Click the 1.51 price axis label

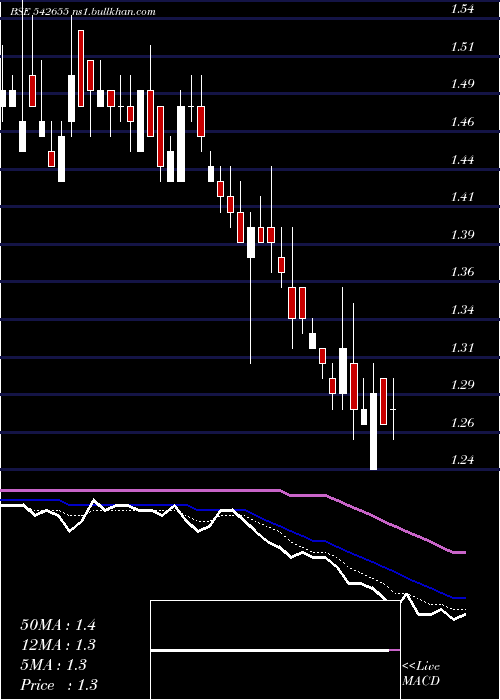coord(462,46)
